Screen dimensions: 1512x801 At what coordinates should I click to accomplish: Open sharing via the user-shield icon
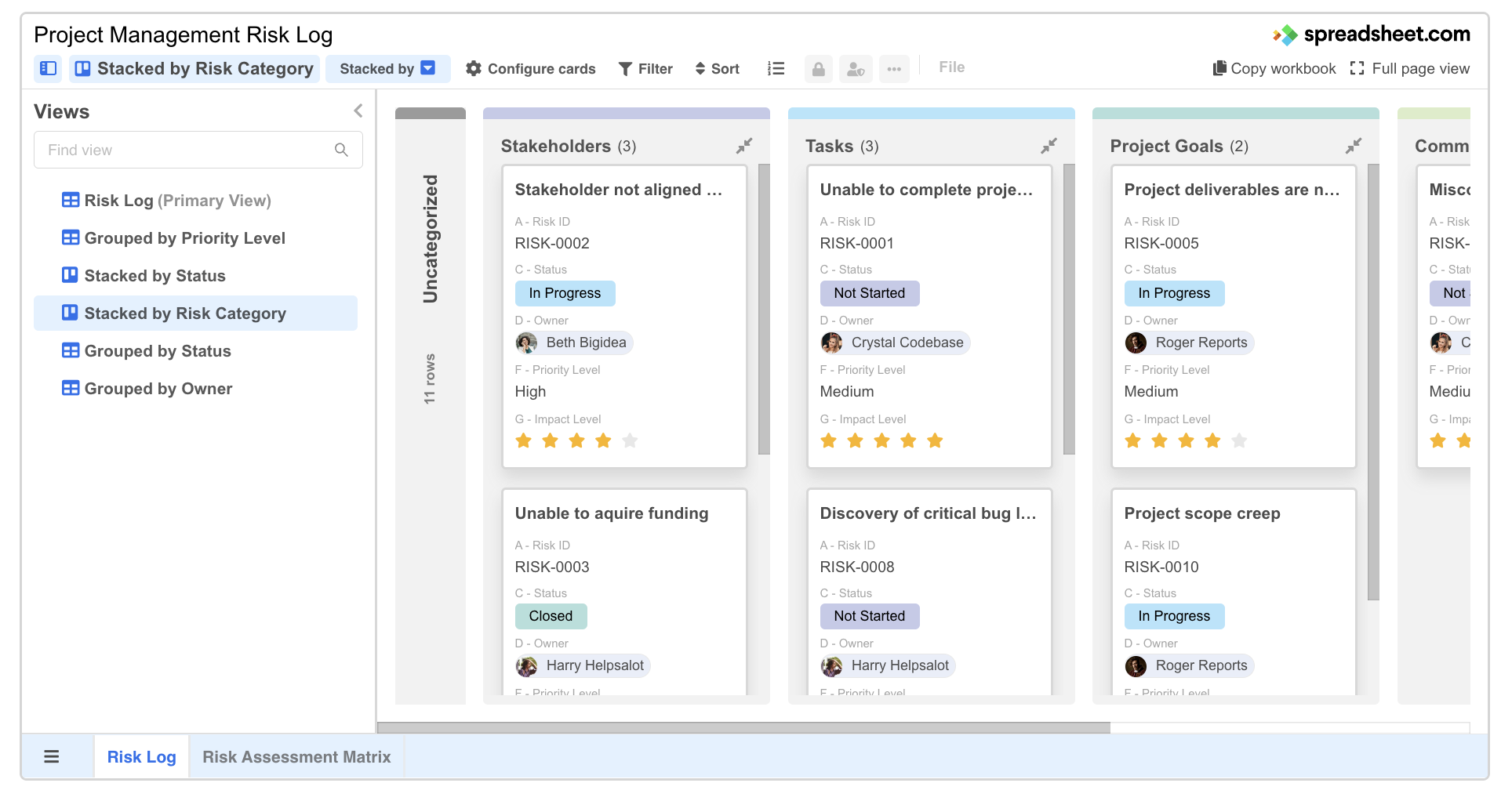point(855,69)
